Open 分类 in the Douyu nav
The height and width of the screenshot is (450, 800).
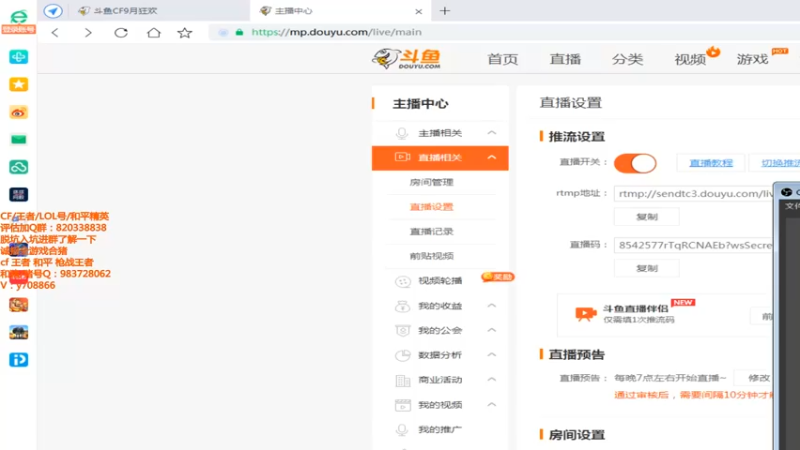coord(627,59)
